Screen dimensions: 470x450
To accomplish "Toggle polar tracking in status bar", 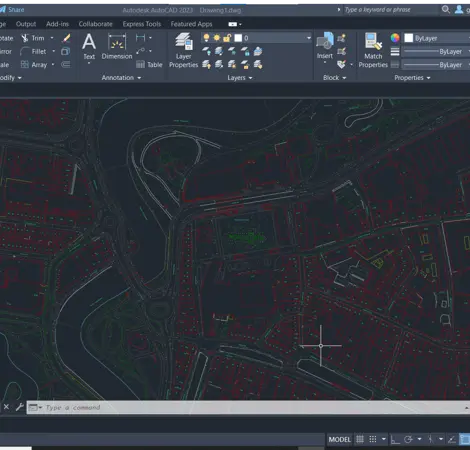I will coord(408,440).
